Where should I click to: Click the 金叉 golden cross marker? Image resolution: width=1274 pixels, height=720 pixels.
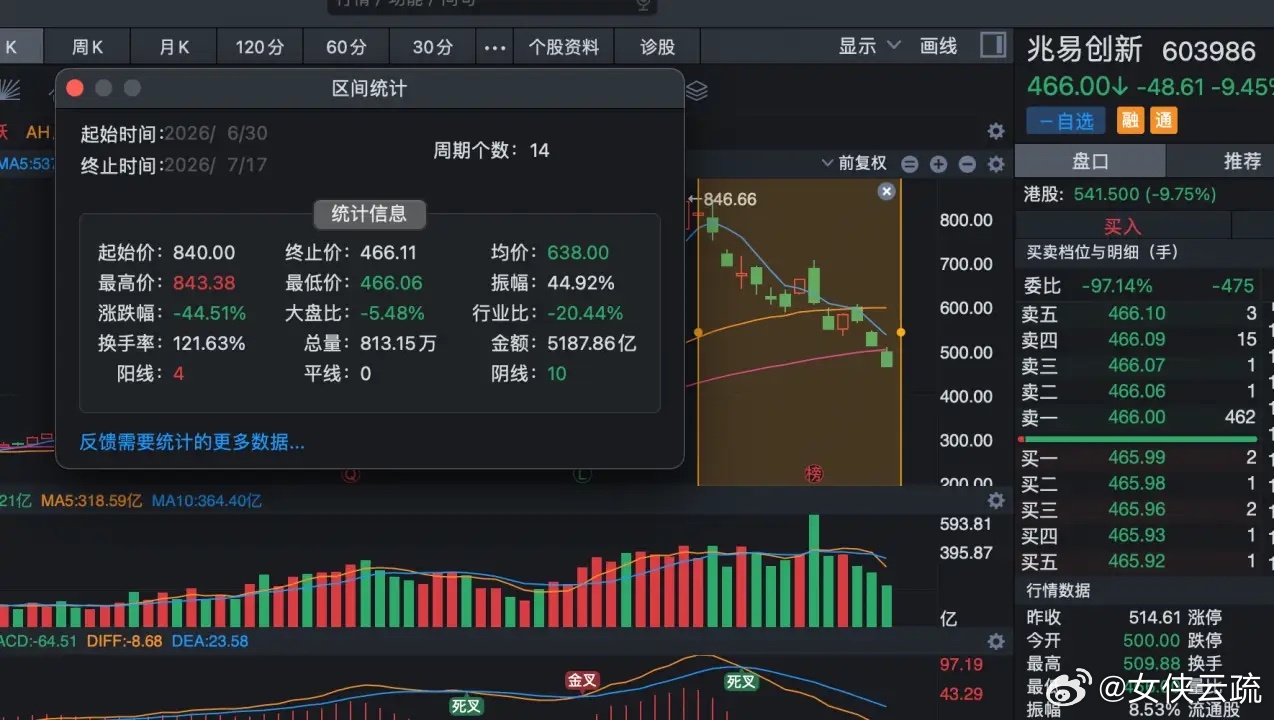click(x=581, y=681)
